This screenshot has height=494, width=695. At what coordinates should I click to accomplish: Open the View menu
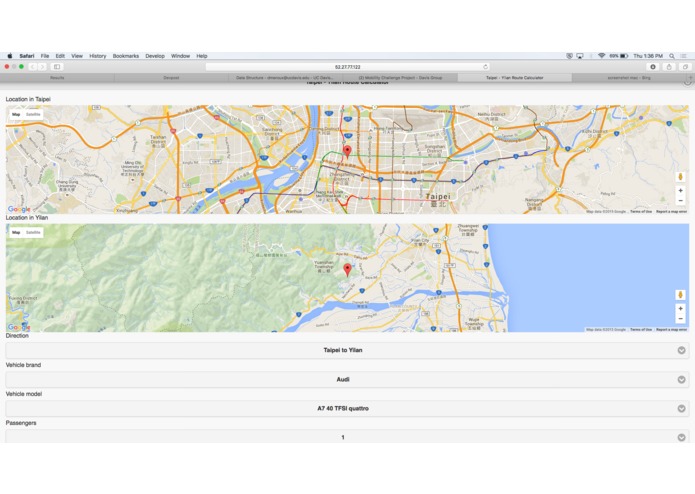[77, 56]
